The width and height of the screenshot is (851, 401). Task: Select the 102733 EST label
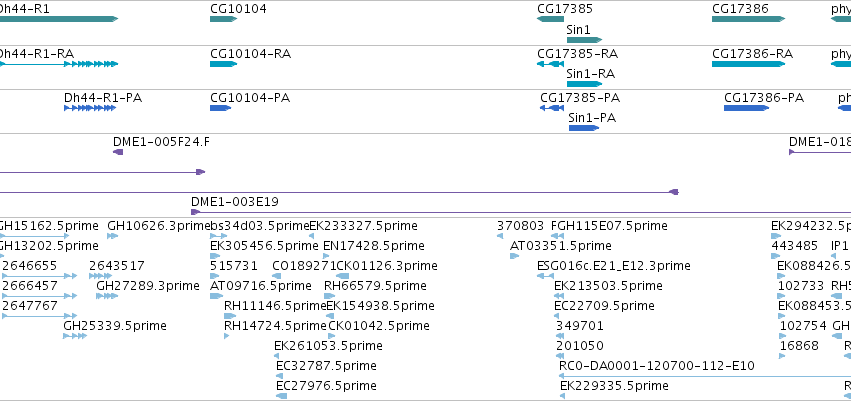tap(801, 285)
